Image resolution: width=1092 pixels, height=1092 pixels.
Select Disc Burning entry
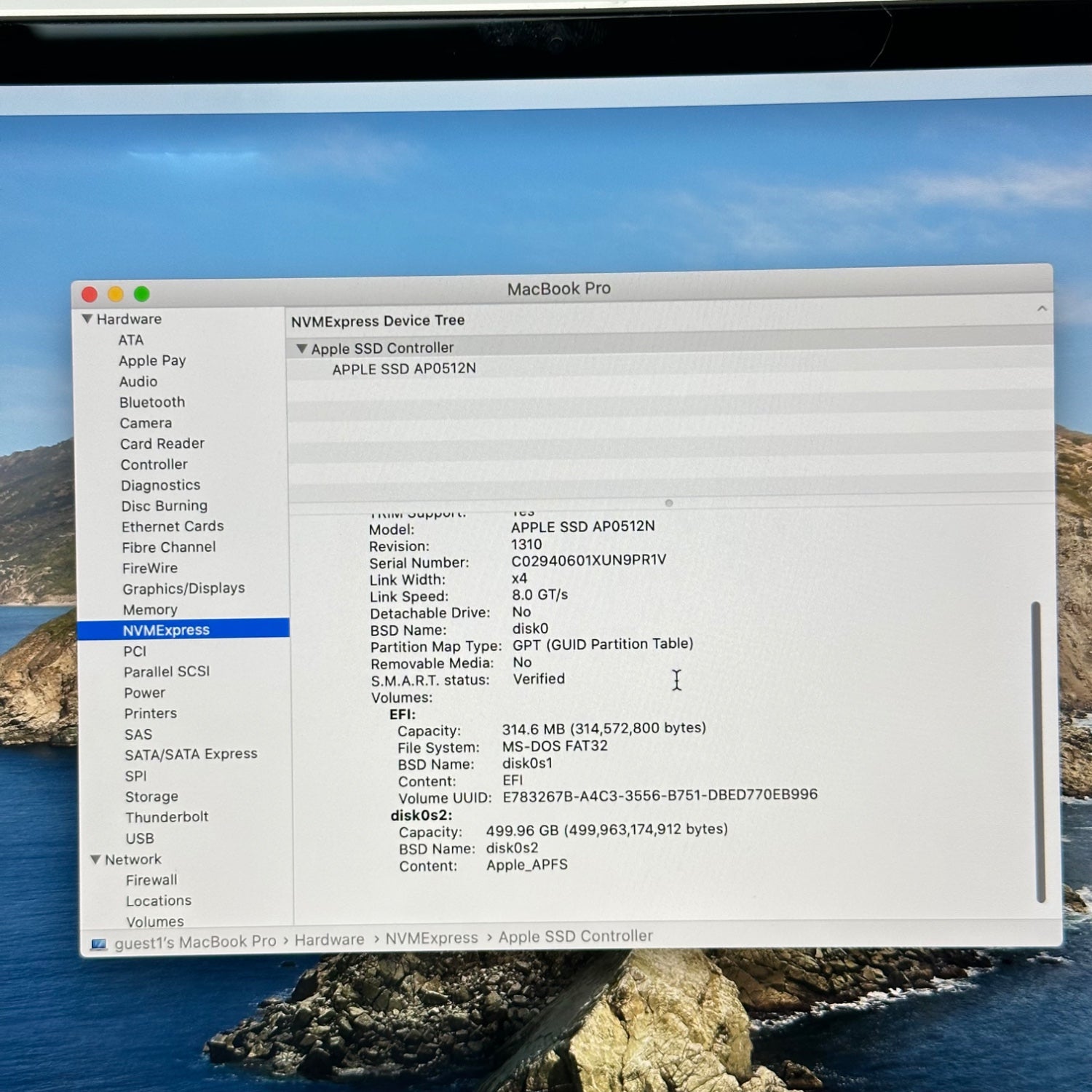(165, 506)
